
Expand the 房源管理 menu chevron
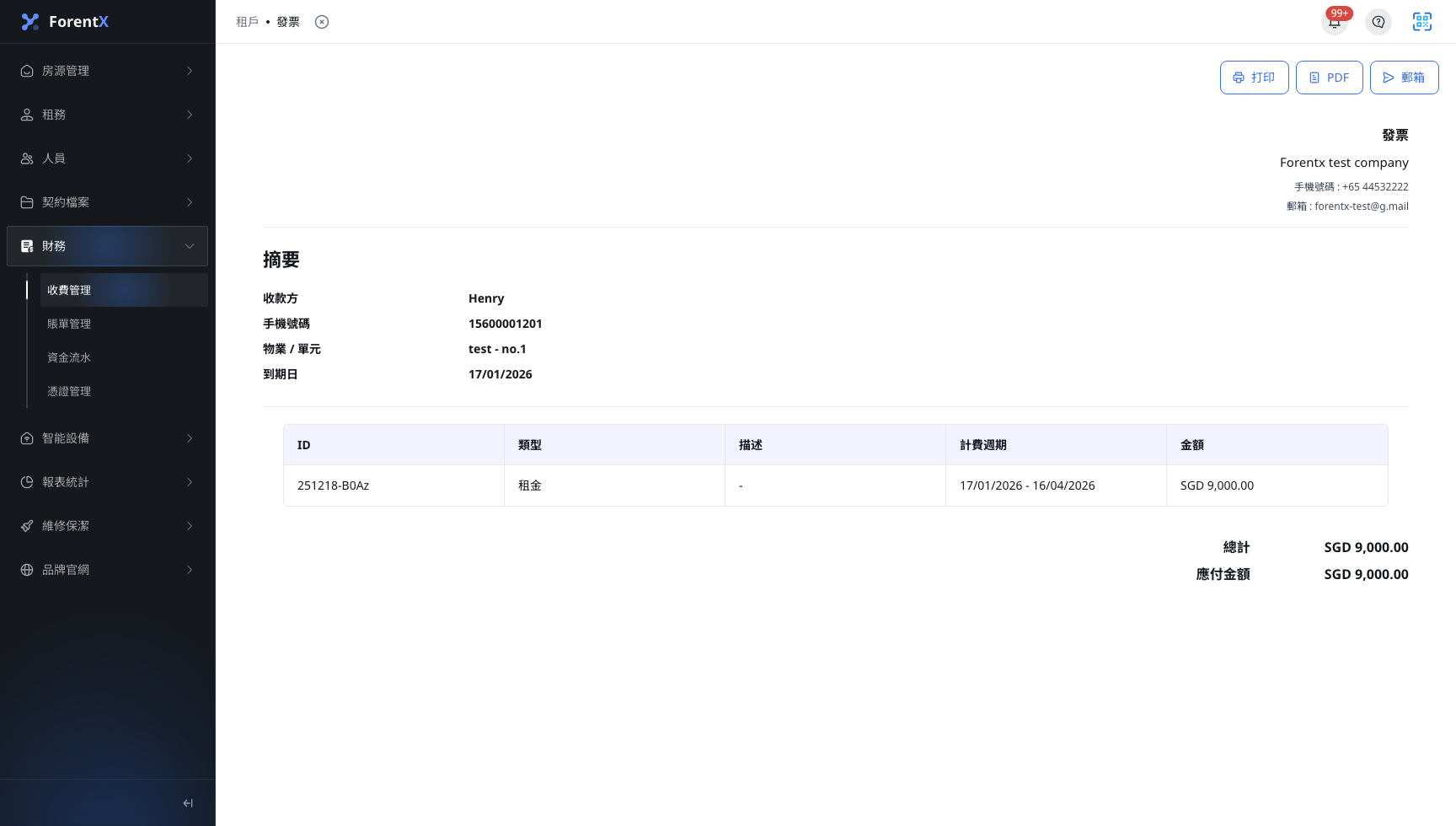[190, 71]
